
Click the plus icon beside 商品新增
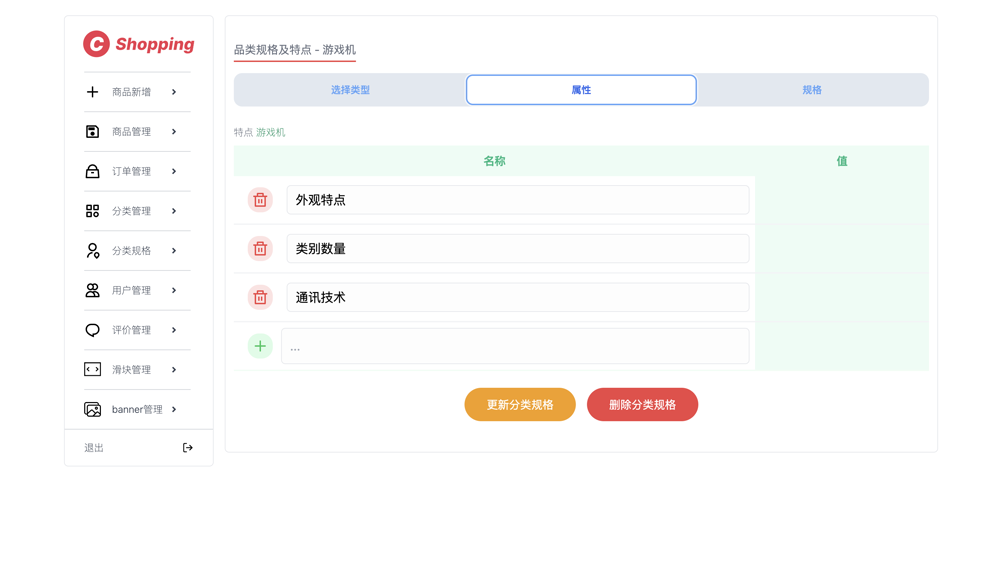[92, 92]
